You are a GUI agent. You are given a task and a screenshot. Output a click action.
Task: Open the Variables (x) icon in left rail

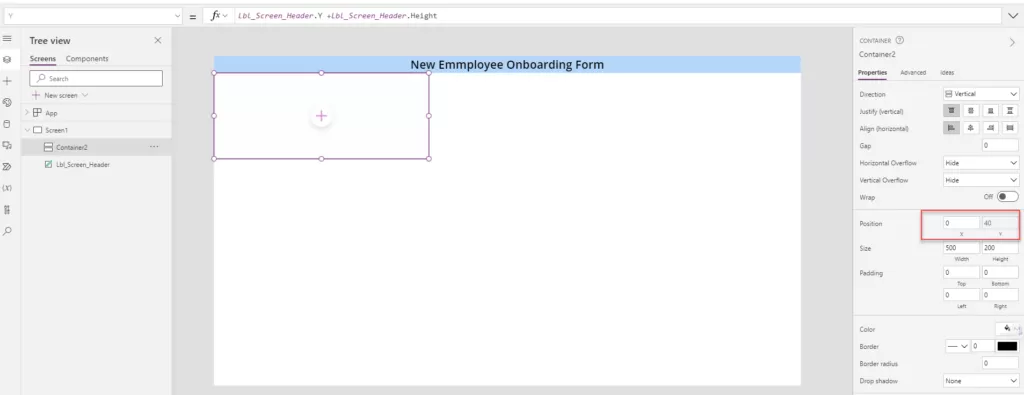[x=7, y=188]
